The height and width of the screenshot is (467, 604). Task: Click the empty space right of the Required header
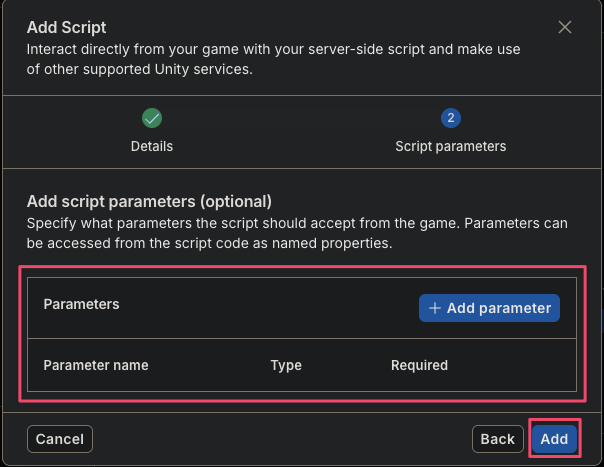click(512, 365)
